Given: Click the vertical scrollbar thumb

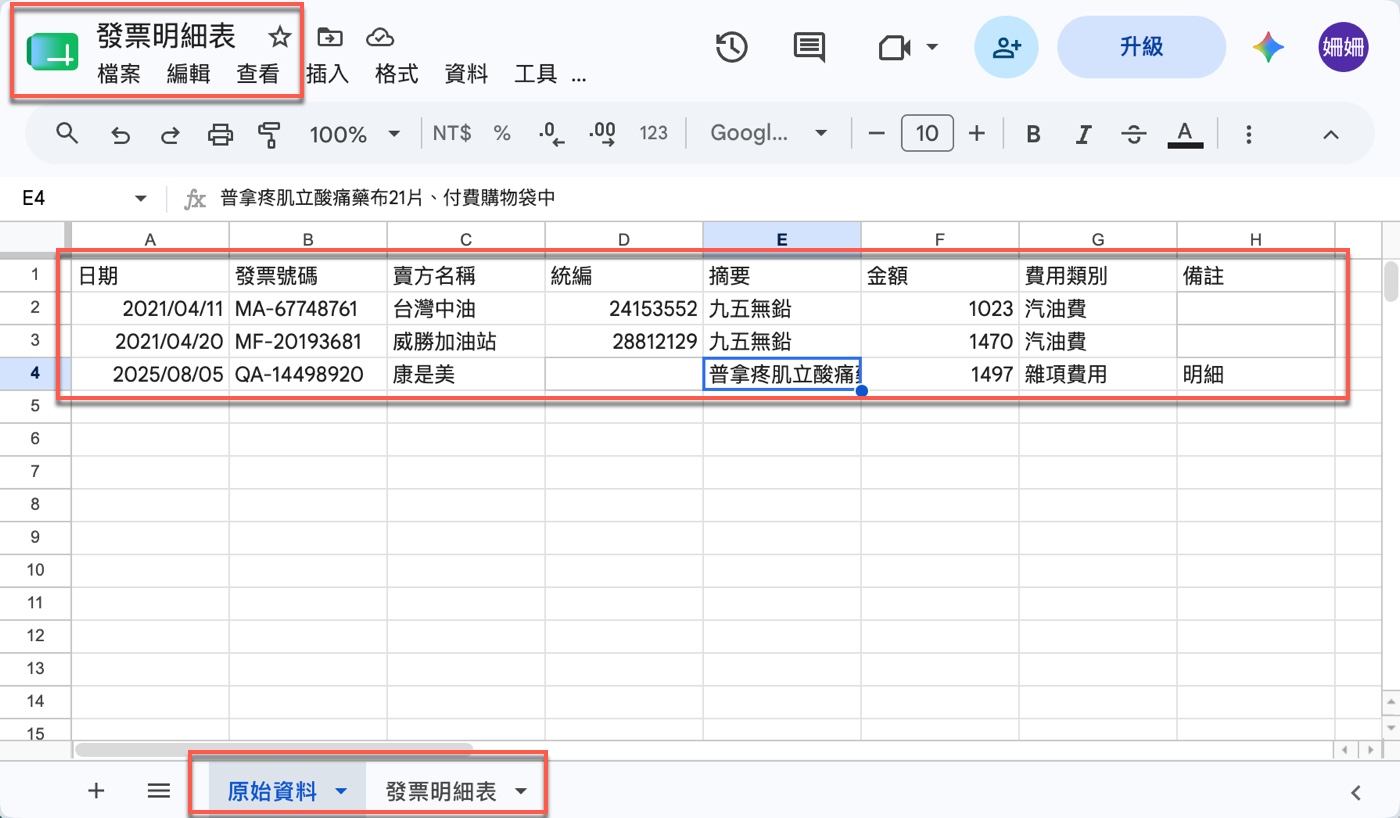Looking at the screenshot, I should click(1390, 281).
